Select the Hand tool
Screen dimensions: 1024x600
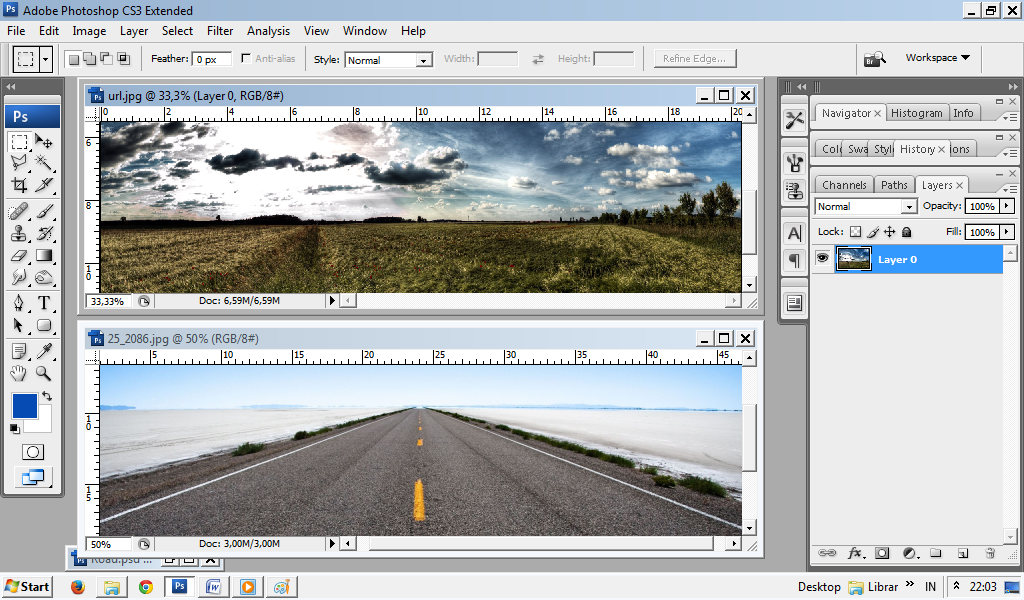pyautogui.click(x=19, y=373)
